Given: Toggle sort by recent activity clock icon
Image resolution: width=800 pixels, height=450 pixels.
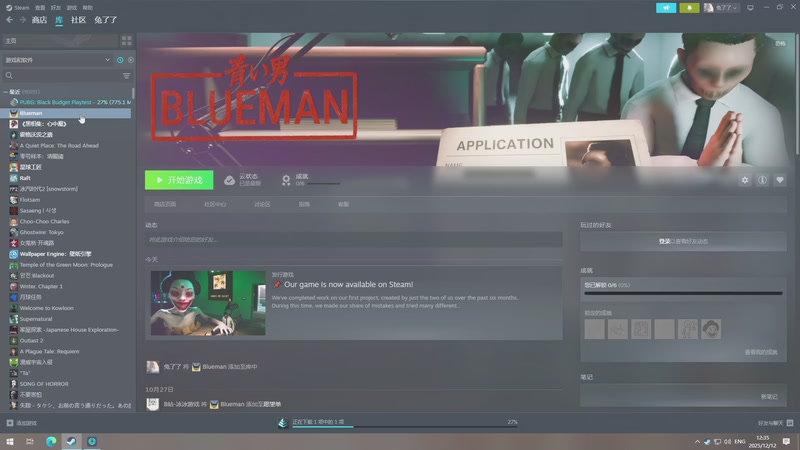Looking at the screenshot, I should coord(120,60).
